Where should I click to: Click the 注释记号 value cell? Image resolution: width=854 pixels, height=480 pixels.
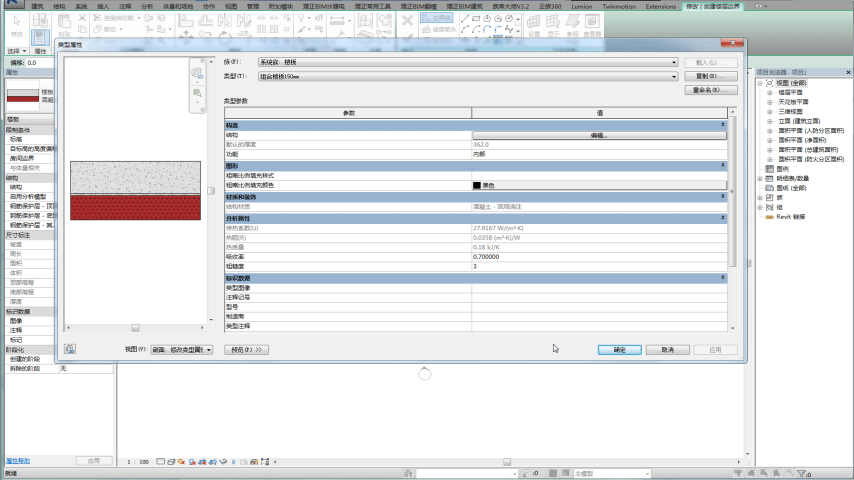click(x=599, y=297)
